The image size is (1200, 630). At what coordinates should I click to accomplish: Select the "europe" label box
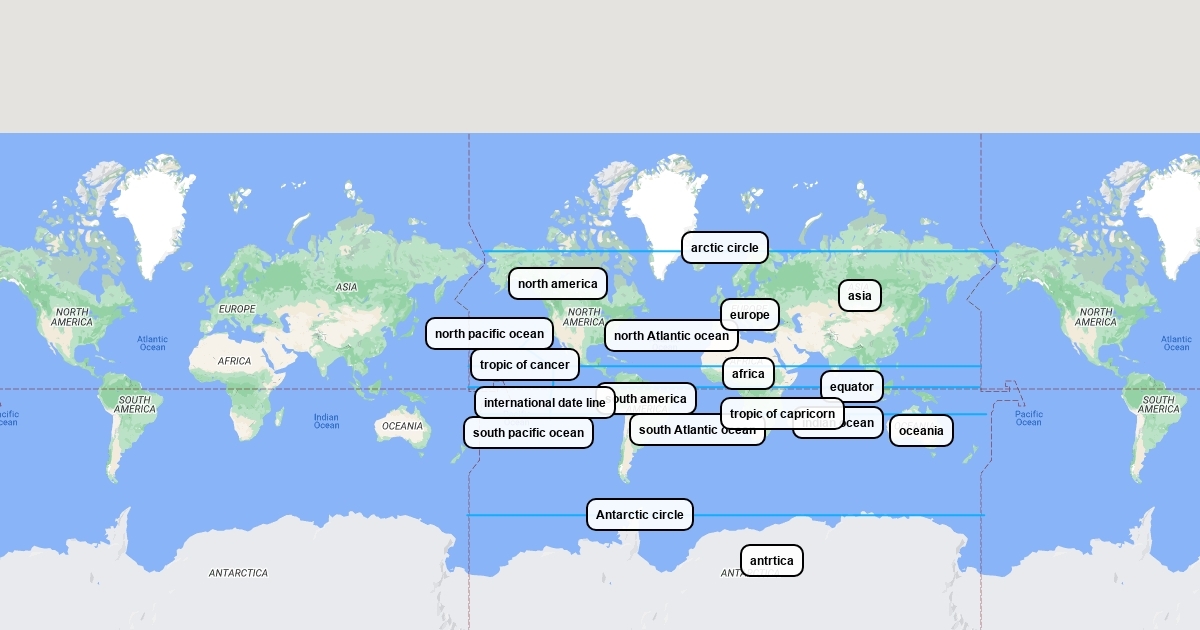[749, 315]
